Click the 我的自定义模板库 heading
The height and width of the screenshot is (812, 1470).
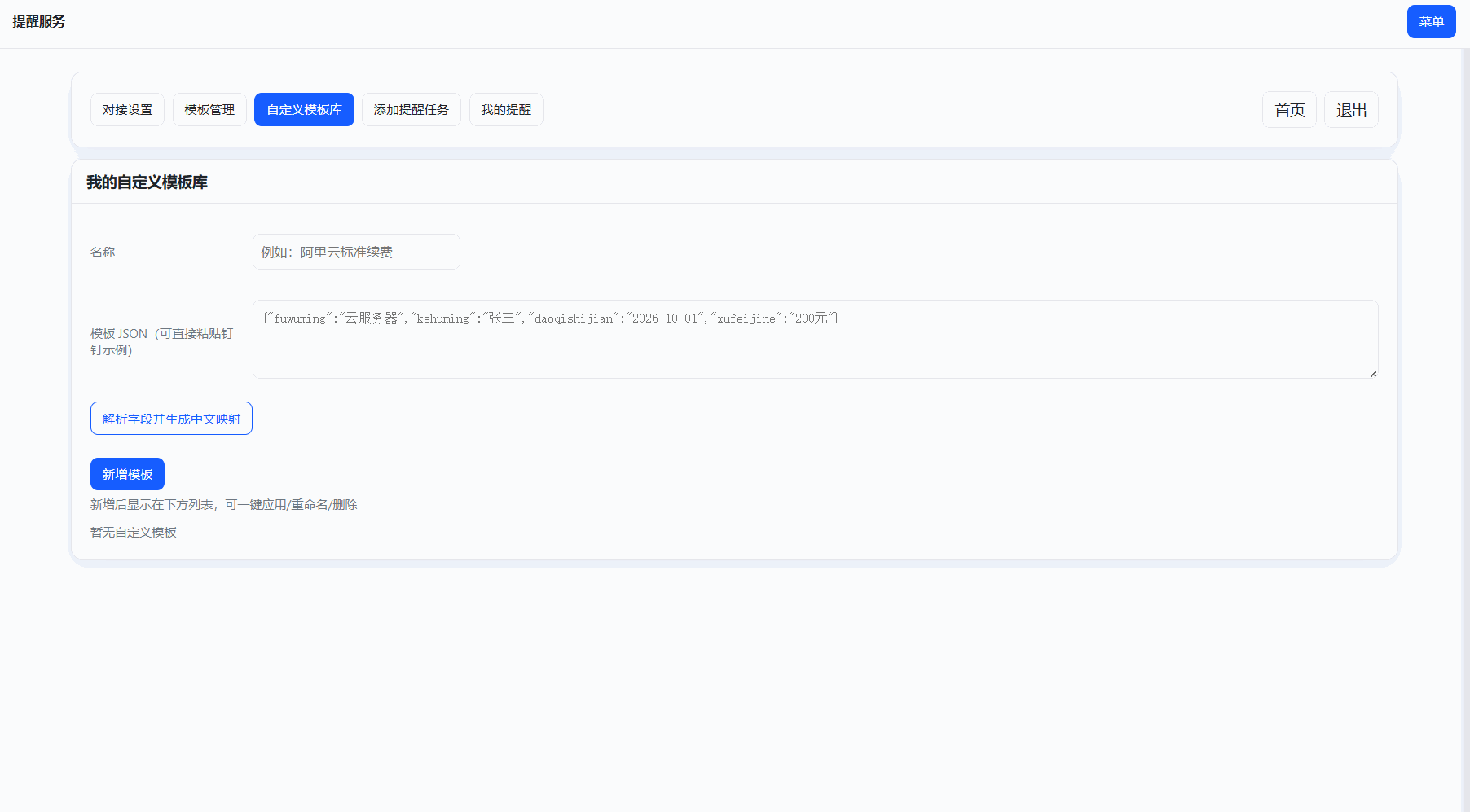tap(147, 182)
